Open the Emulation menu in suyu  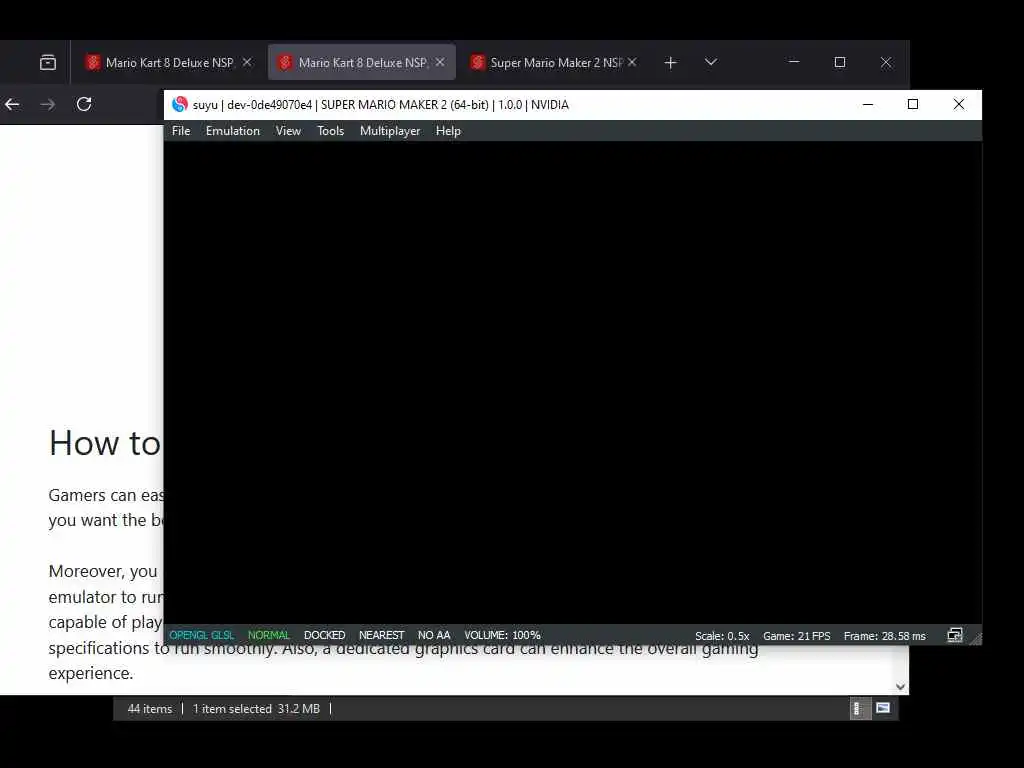[x=232, y=131]
